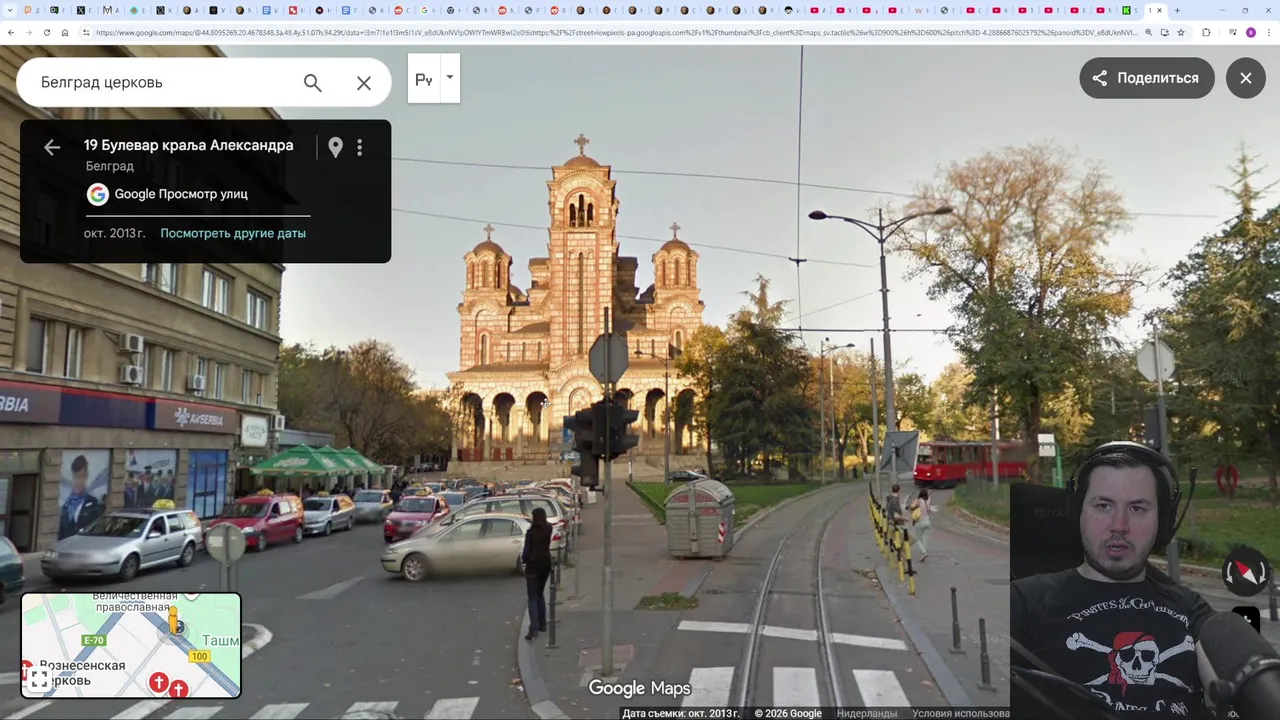Viewport: 1280px width, 720px height.
Task: Click the browser Forward arrow
Action: click(28, 33)
